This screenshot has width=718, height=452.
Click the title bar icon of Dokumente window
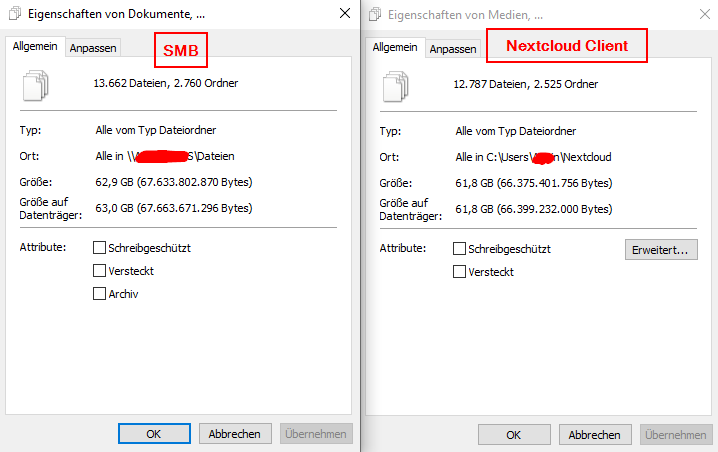tap(15, 13)
